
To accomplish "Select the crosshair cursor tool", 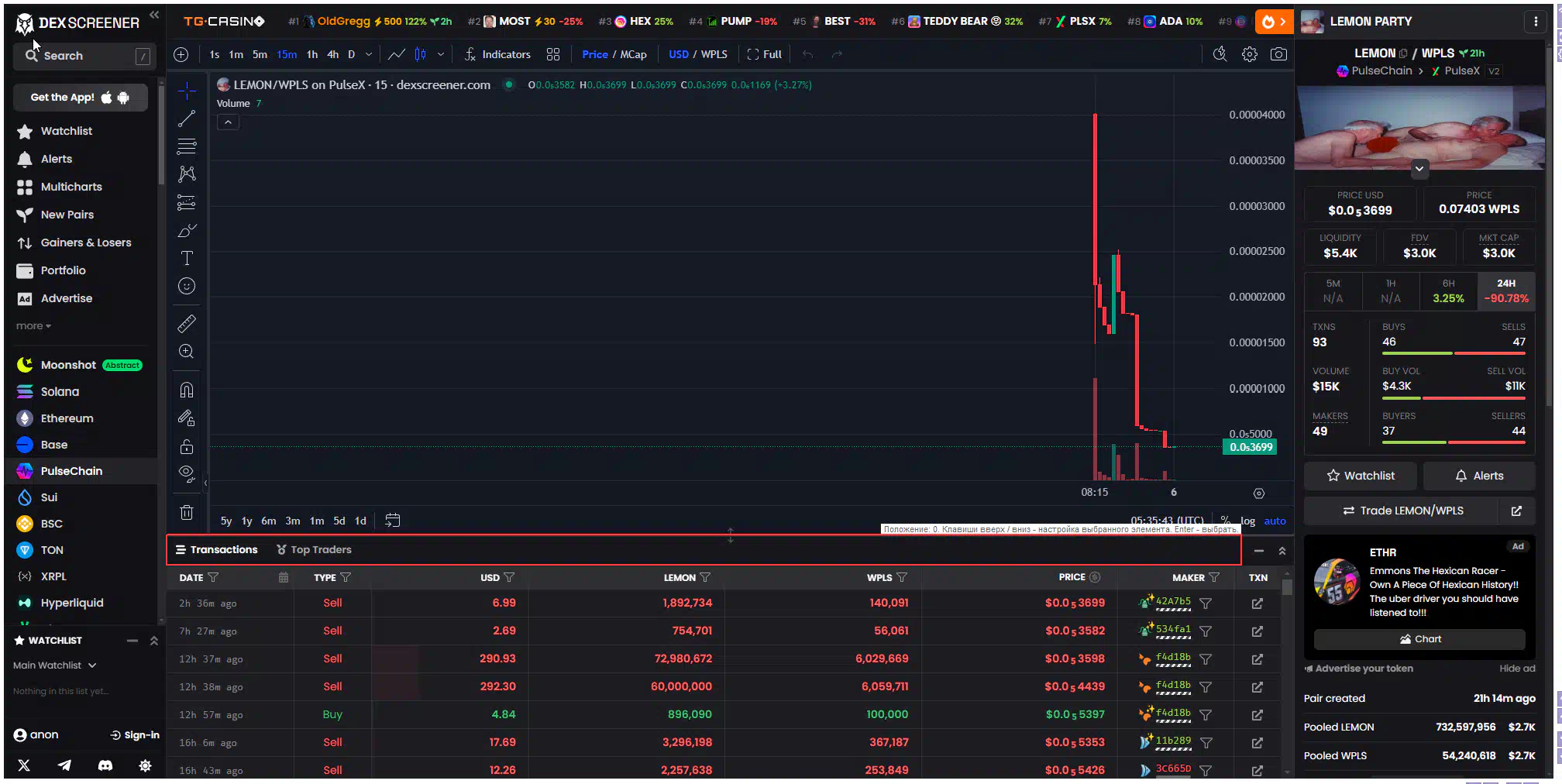I will click(x=187, y=91).
